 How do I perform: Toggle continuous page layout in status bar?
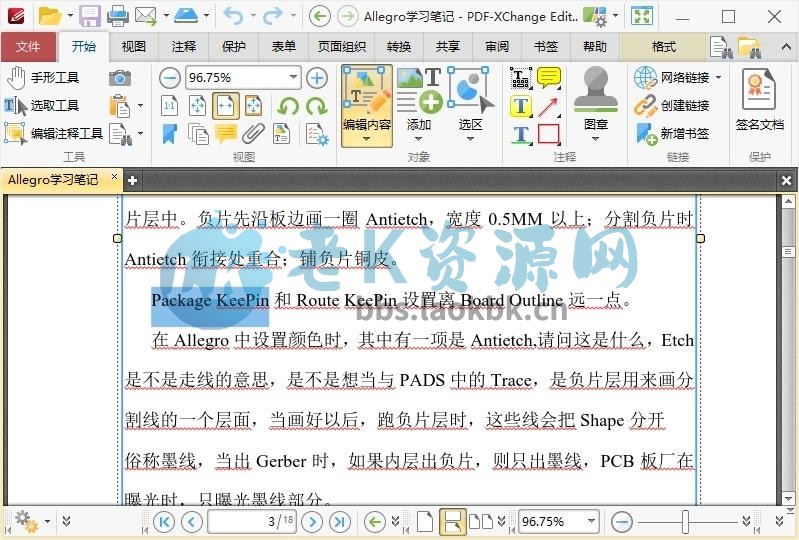(452, 522)
